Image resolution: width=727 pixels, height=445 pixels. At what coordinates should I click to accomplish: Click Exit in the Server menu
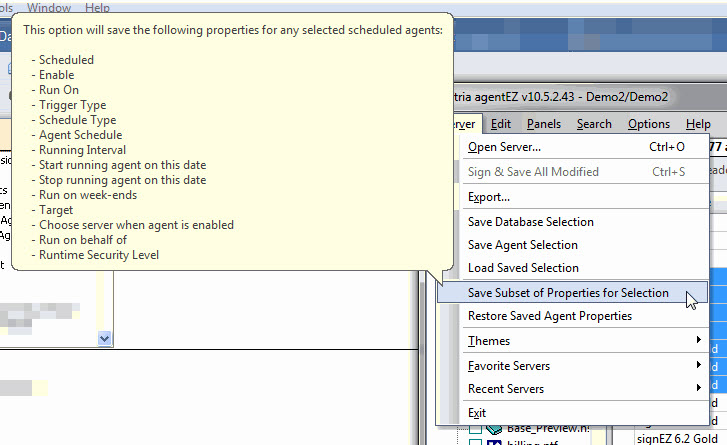pyautogui.click(x=477, y=413)
